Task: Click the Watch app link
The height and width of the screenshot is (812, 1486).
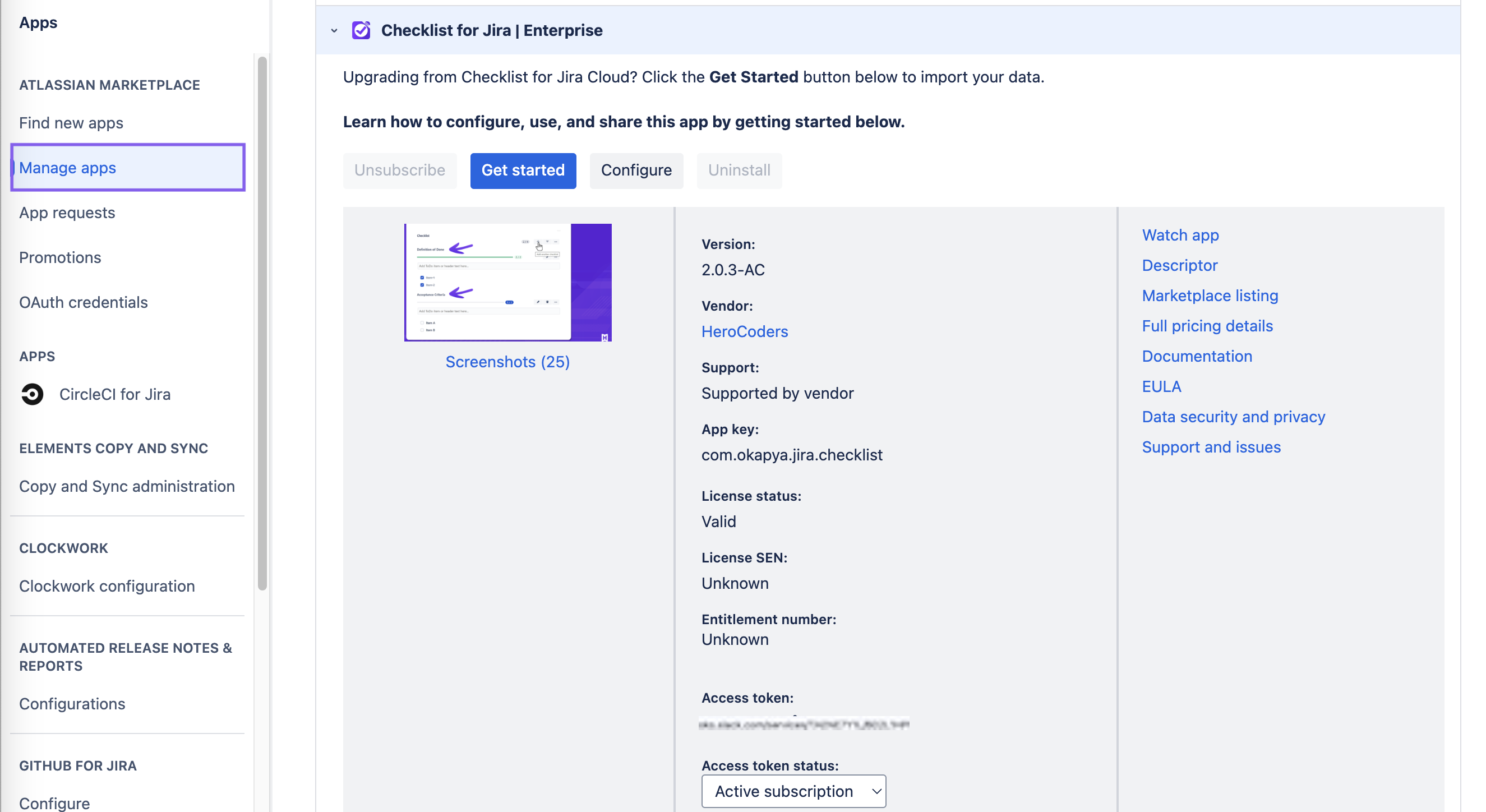Action: point(1180,236)
